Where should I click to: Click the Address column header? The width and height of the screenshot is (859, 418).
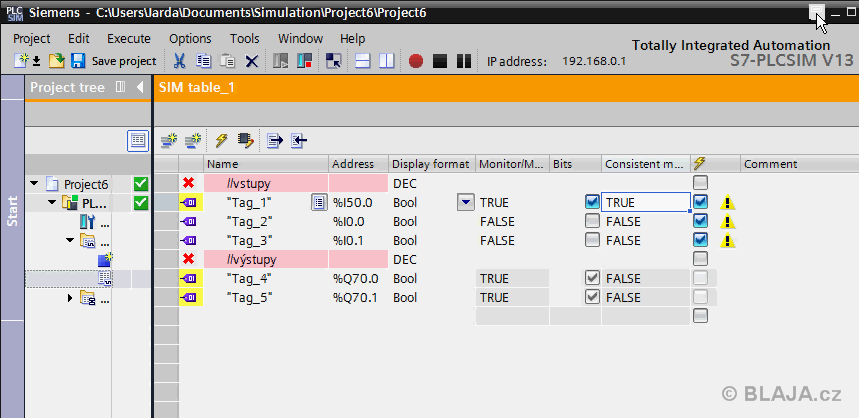(359, 164)
